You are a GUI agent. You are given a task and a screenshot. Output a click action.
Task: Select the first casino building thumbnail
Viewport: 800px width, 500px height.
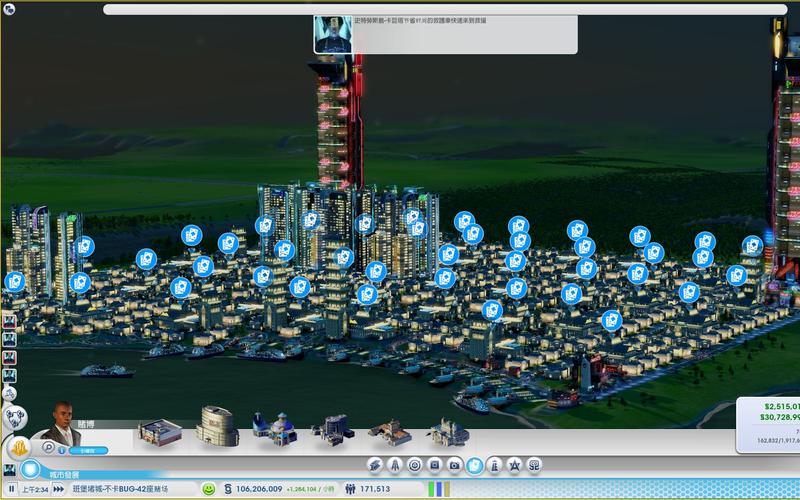tap(155, 432)
